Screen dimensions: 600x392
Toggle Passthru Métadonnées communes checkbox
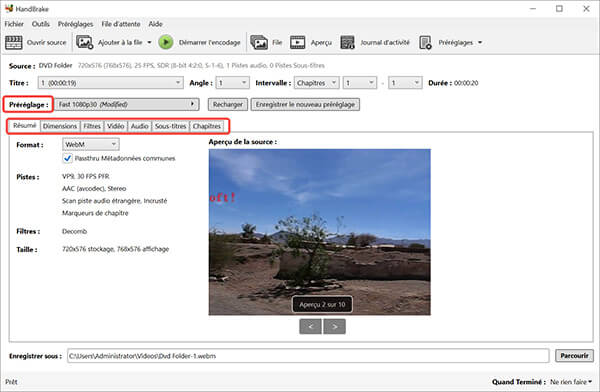point(67,158)
